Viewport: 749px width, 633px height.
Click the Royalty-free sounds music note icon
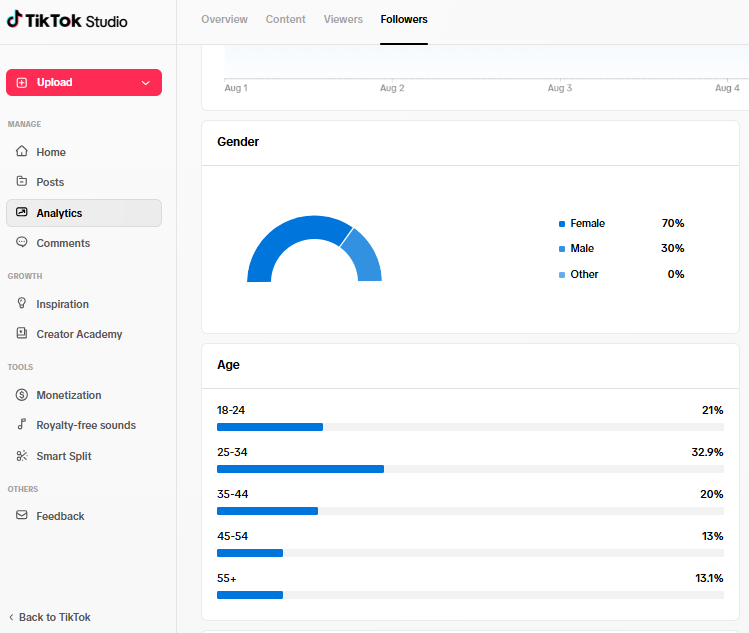click(21, 424)
